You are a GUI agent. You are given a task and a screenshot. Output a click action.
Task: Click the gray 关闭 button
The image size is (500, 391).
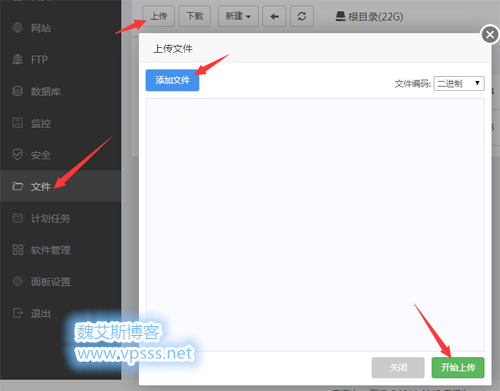coord(398,367)
